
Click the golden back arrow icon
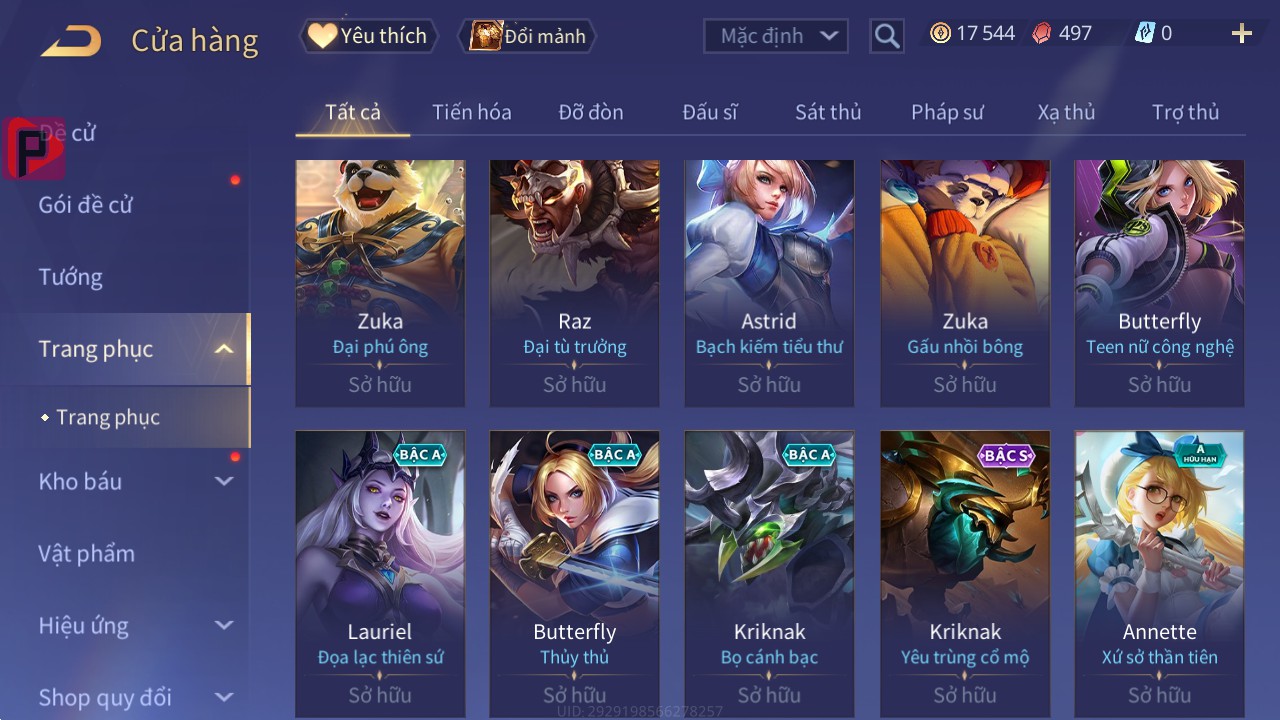click(x=71, y=41)
